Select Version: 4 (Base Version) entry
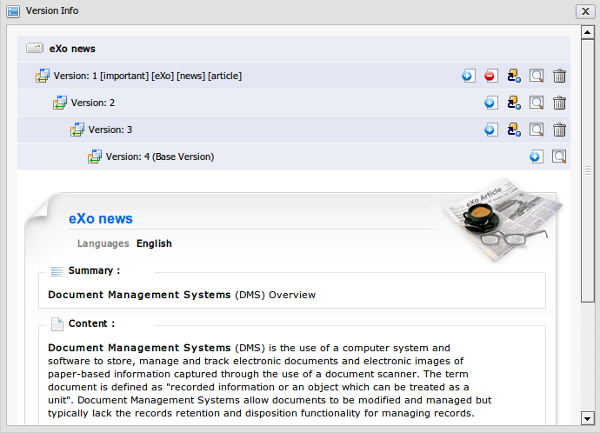The width and height of the screenshot is (600, 433). coord(159,157)
